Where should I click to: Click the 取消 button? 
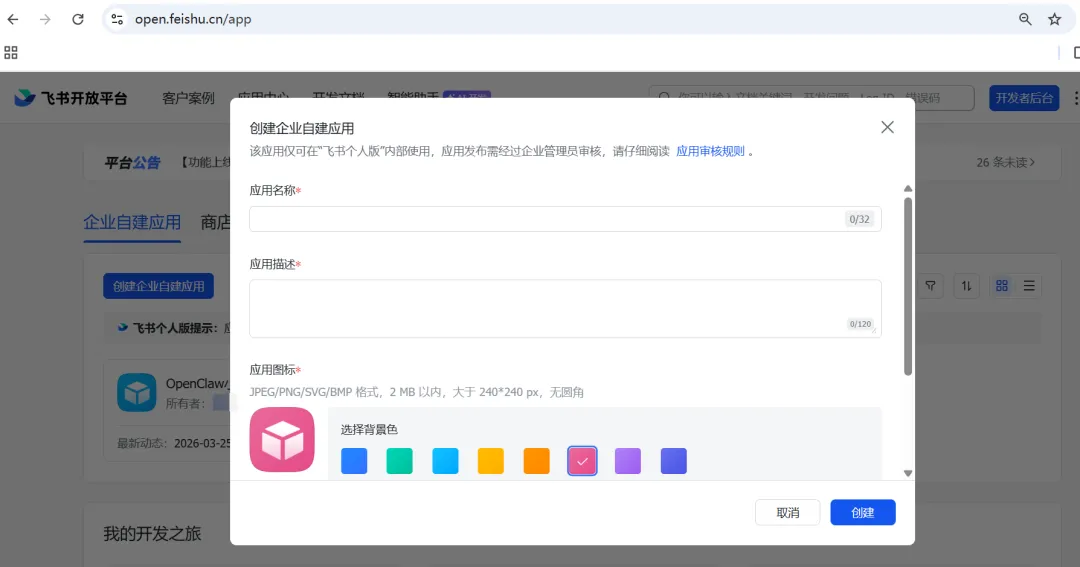[787, 513]
